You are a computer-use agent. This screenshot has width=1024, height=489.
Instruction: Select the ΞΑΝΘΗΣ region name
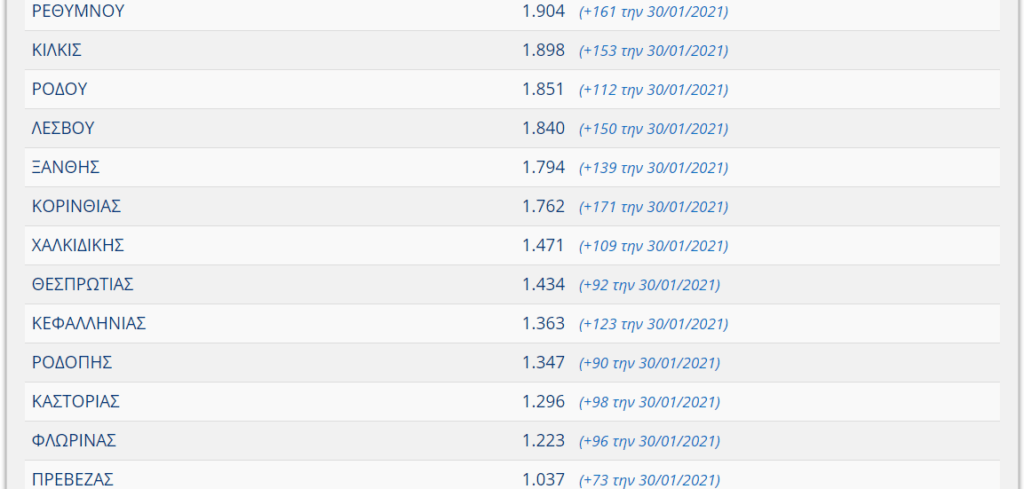(65, 168)
